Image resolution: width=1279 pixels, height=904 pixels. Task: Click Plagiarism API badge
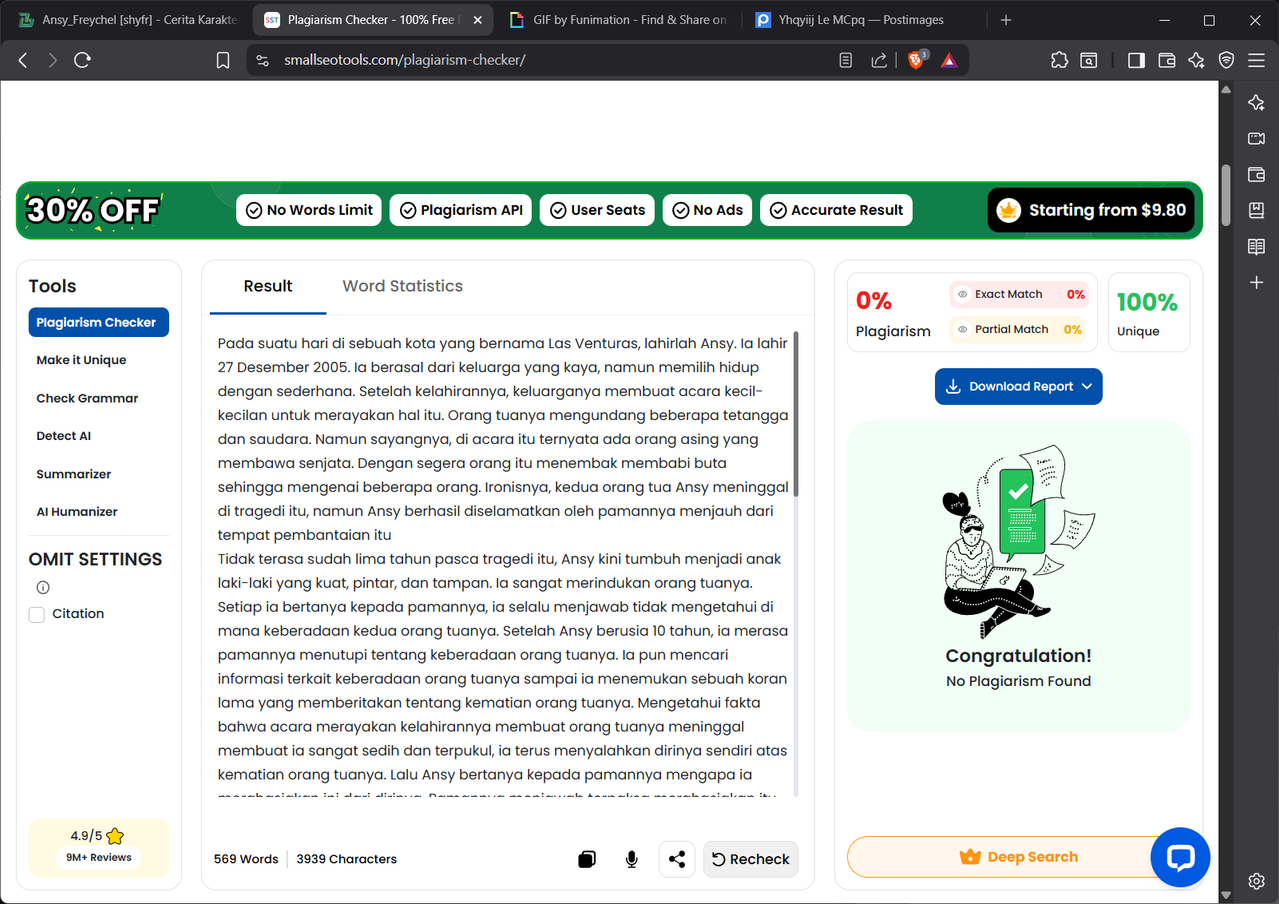pyautogui.click(x=461, y=210)
